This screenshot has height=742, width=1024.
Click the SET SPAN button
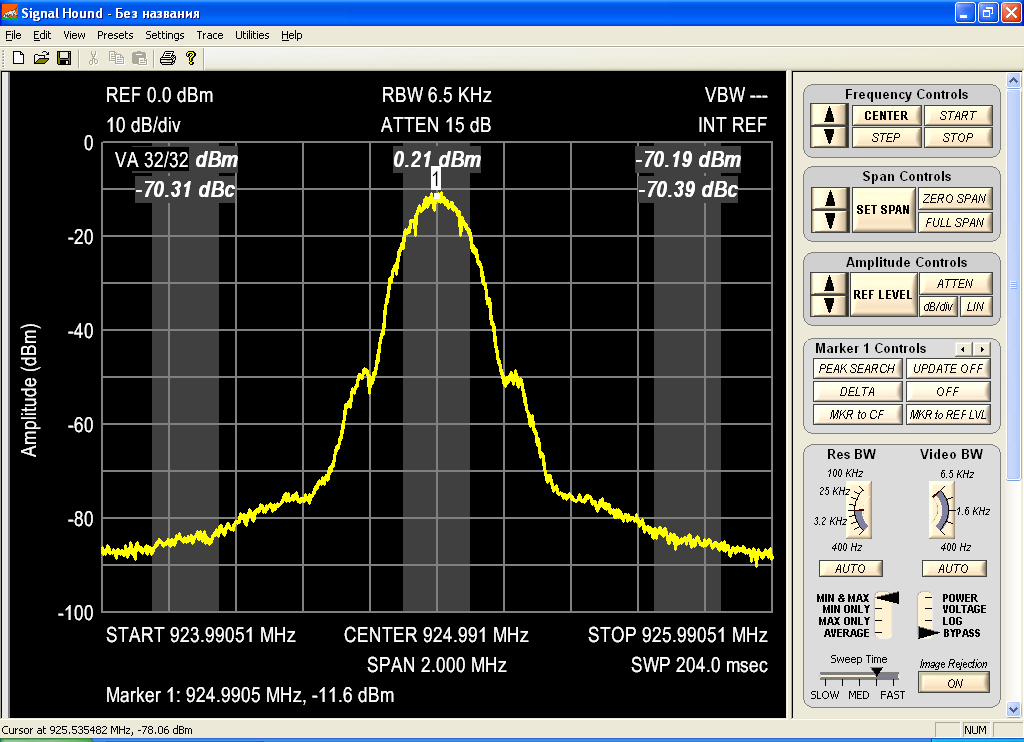[x=883, y=210]
